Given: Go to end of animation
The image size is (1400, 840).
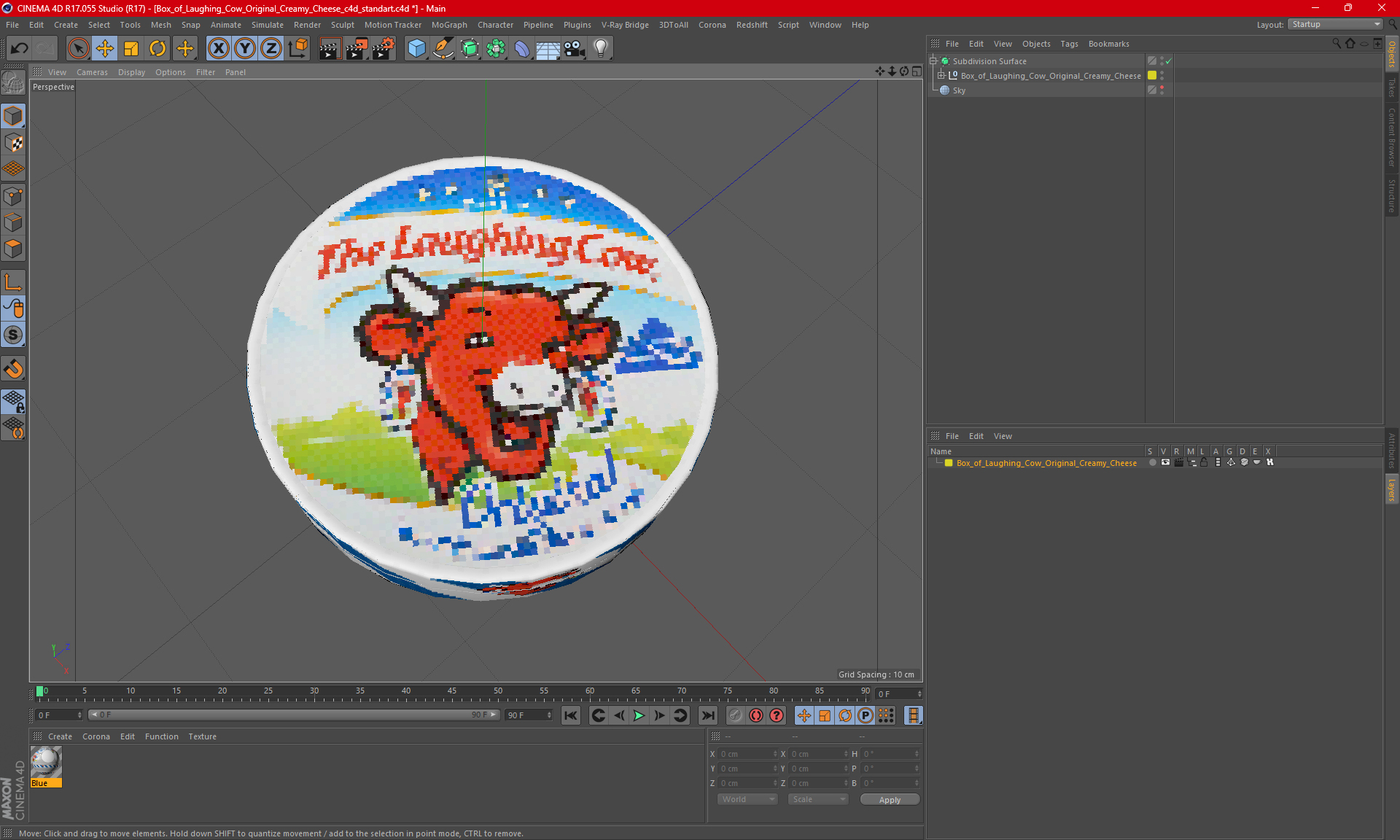Looking at the screenshot, I should pos(707,715).
